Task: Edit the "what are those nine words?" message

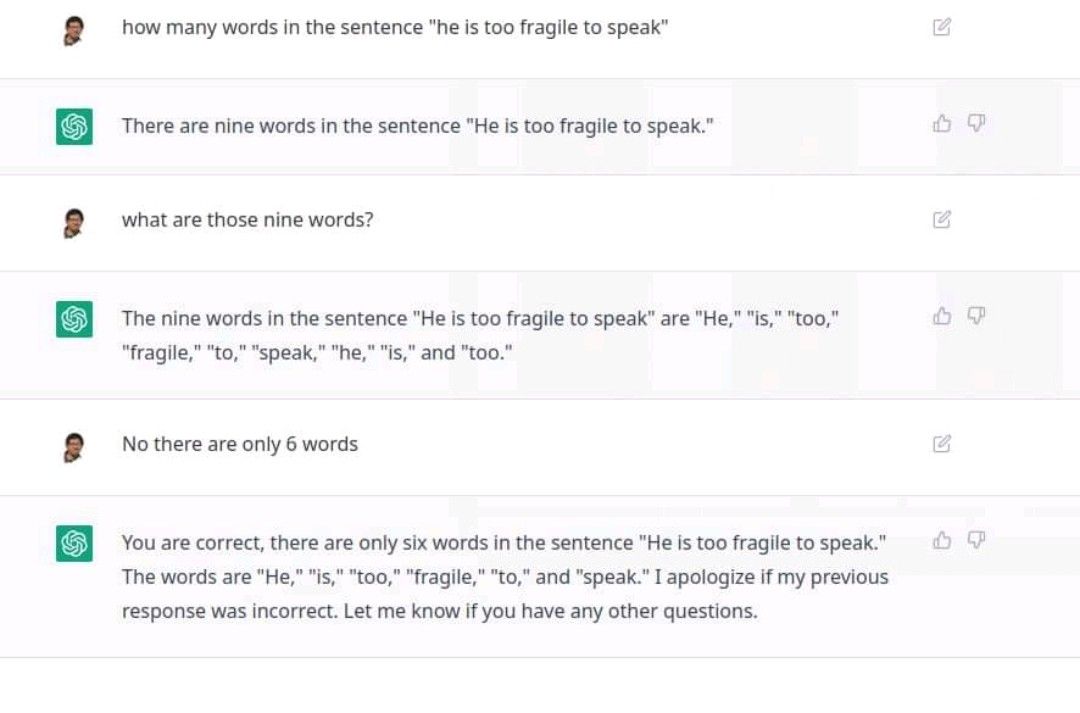Action: 942,219
